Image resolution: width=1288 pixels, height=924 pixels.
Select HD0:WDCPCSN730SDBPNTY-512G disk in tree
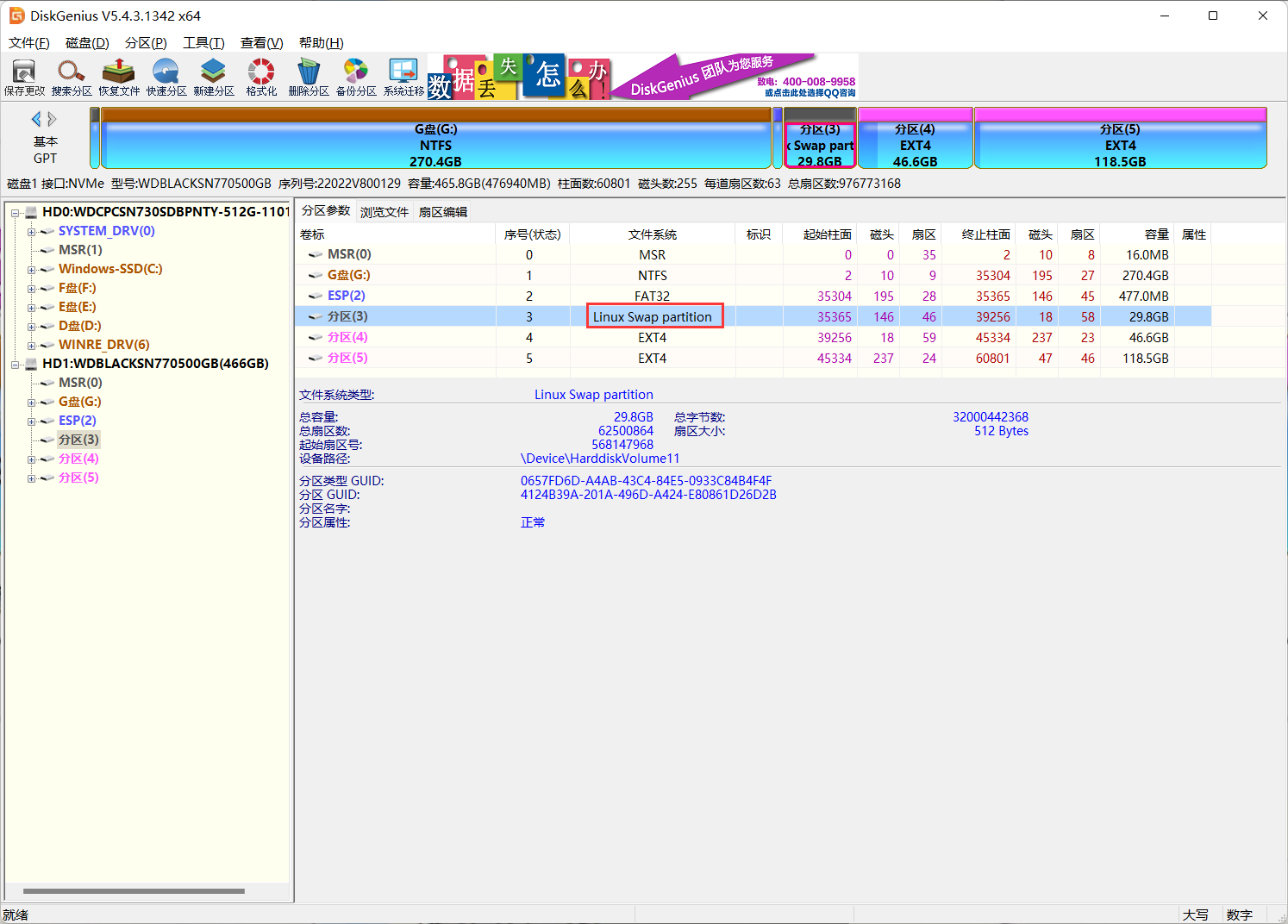[166, 212]
